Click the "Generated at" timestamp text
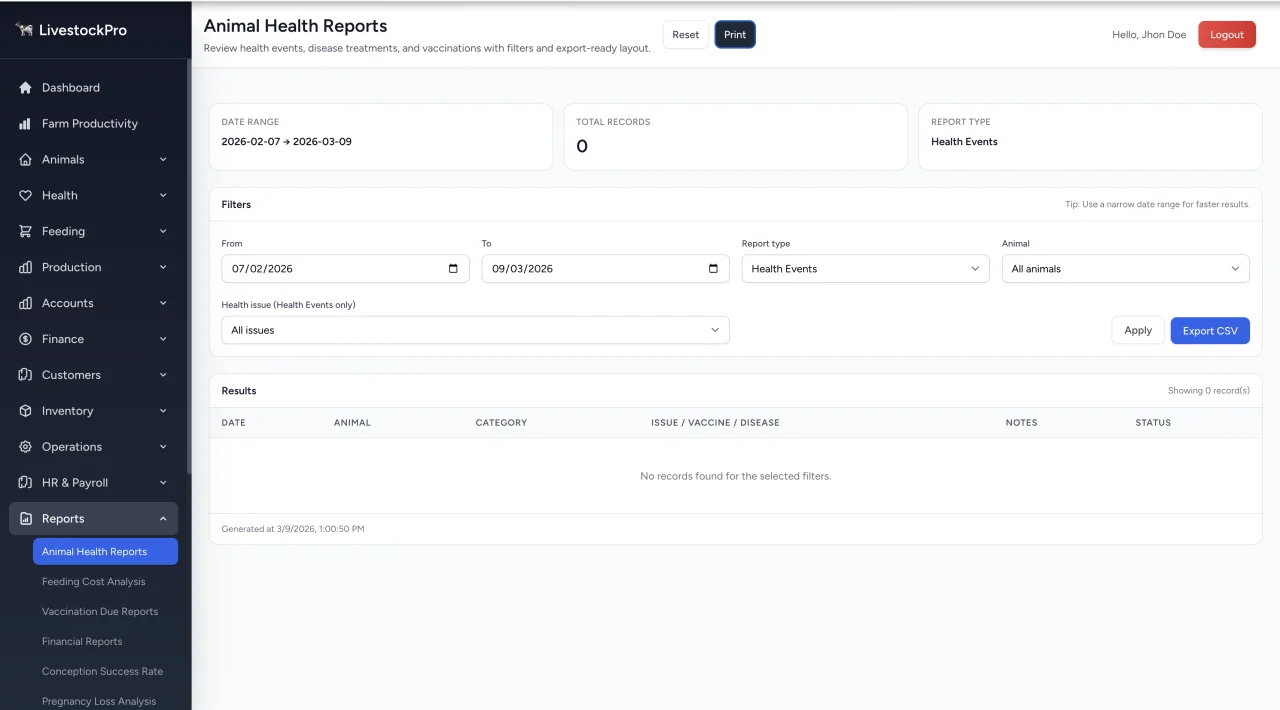 pyautogui.click(x=293, y=529)
